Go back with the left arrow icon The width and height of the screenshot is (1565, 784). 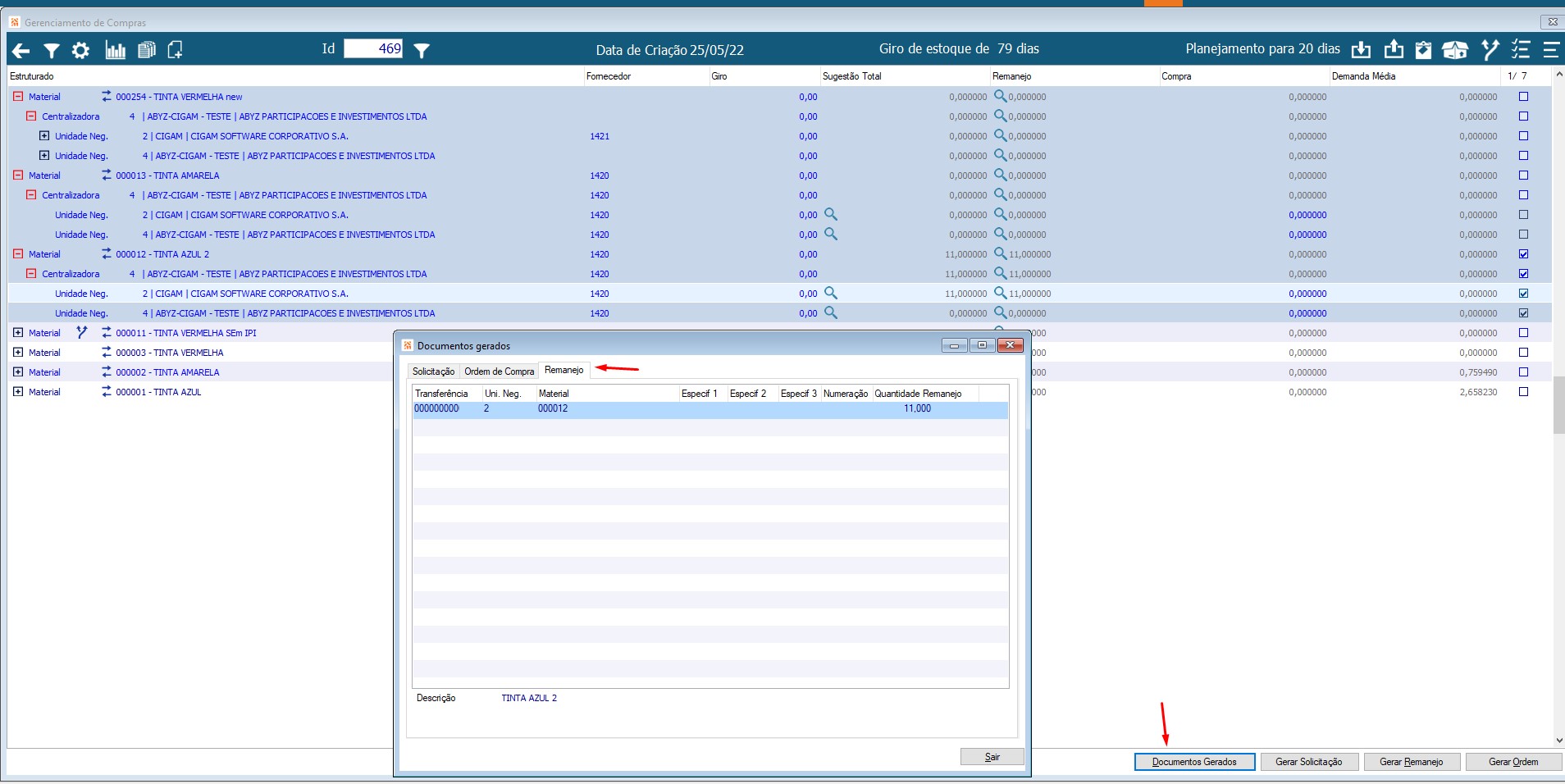click(x=21, y=51)
